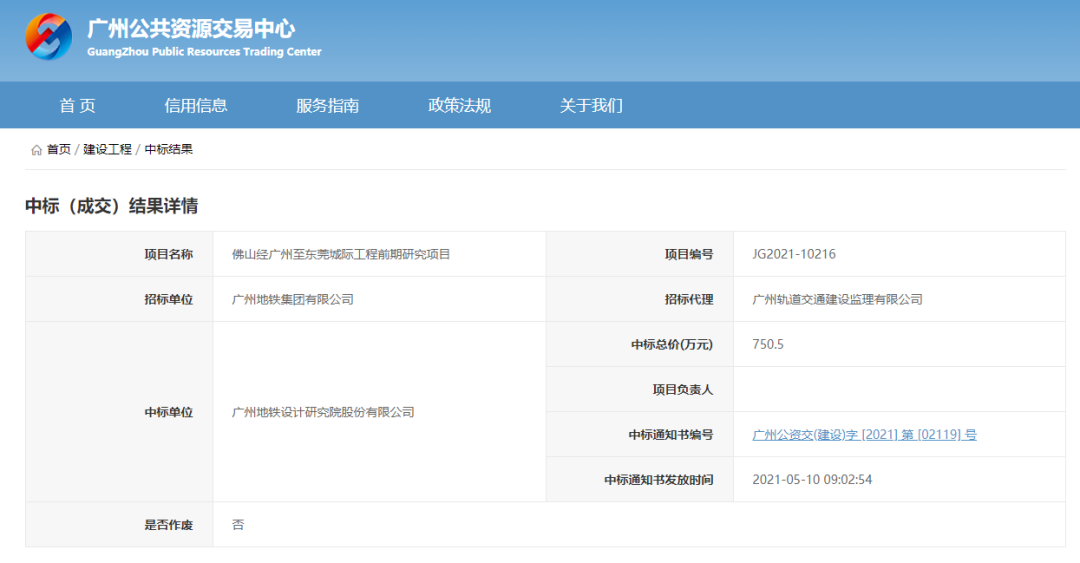The width and height of the screenshot is (1080, 563).
Task: Click the tendering unit 广州地铁集团有限公司
Action: 293,299
